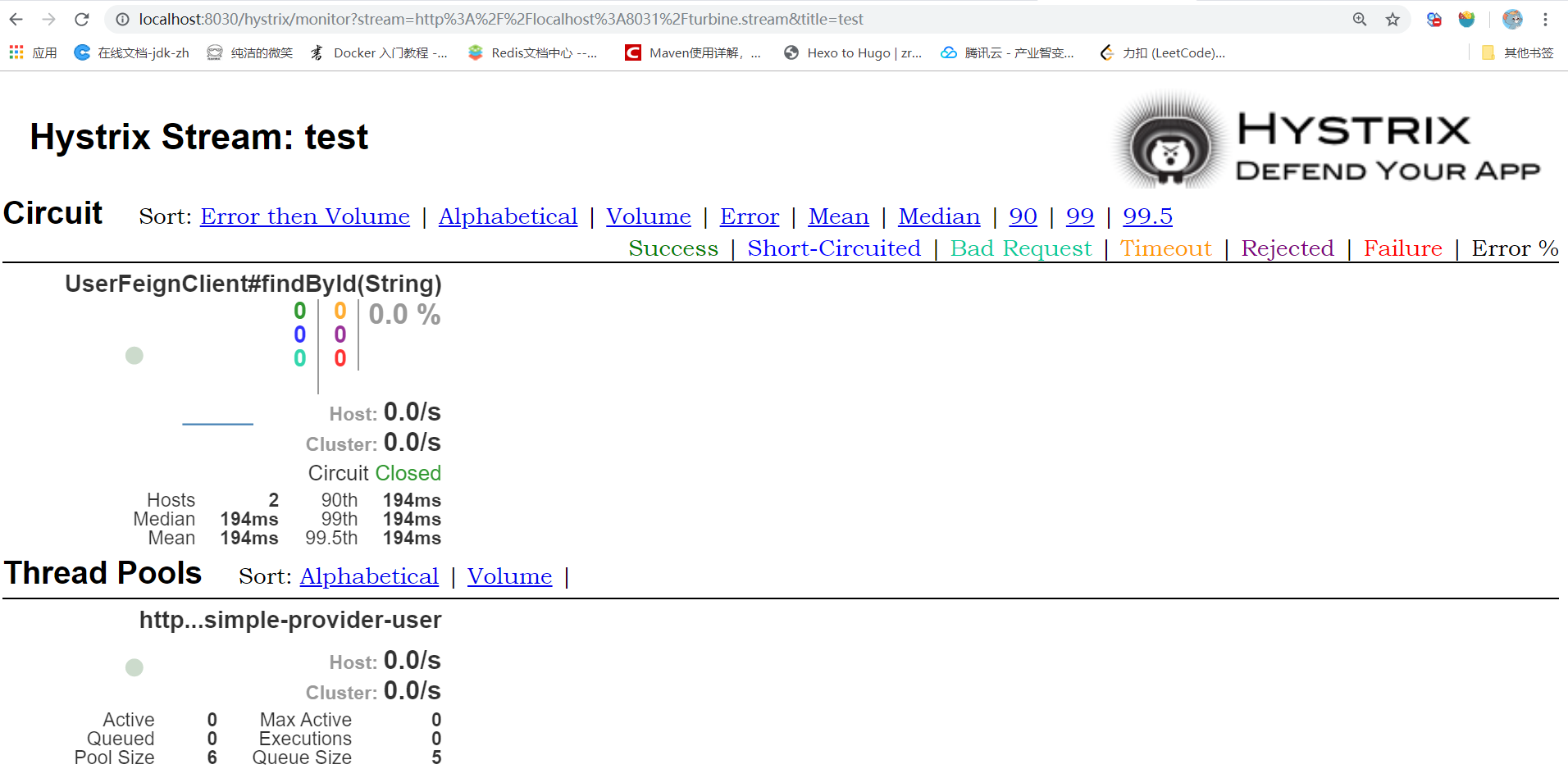Open the Docker tutorial bookmark
The image size is (1568, 778).
[x=379, y=52]
